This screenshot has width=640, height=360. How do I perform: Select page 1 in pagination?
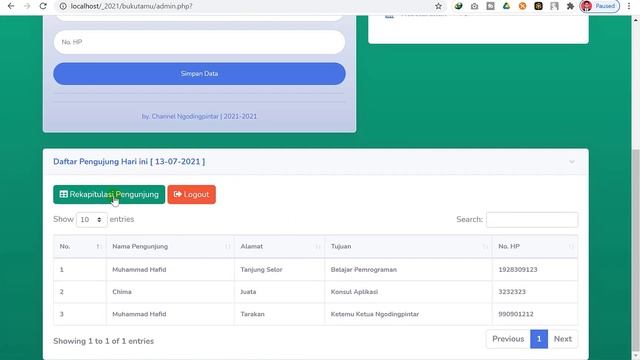(539, 339)
